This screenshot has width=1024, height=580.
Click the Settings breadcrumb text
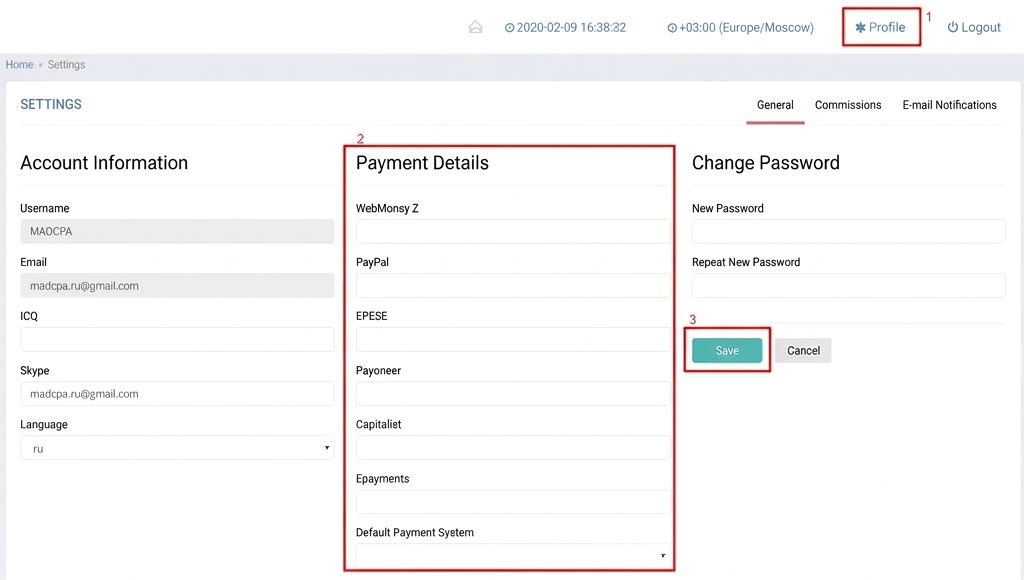(67, 65)
